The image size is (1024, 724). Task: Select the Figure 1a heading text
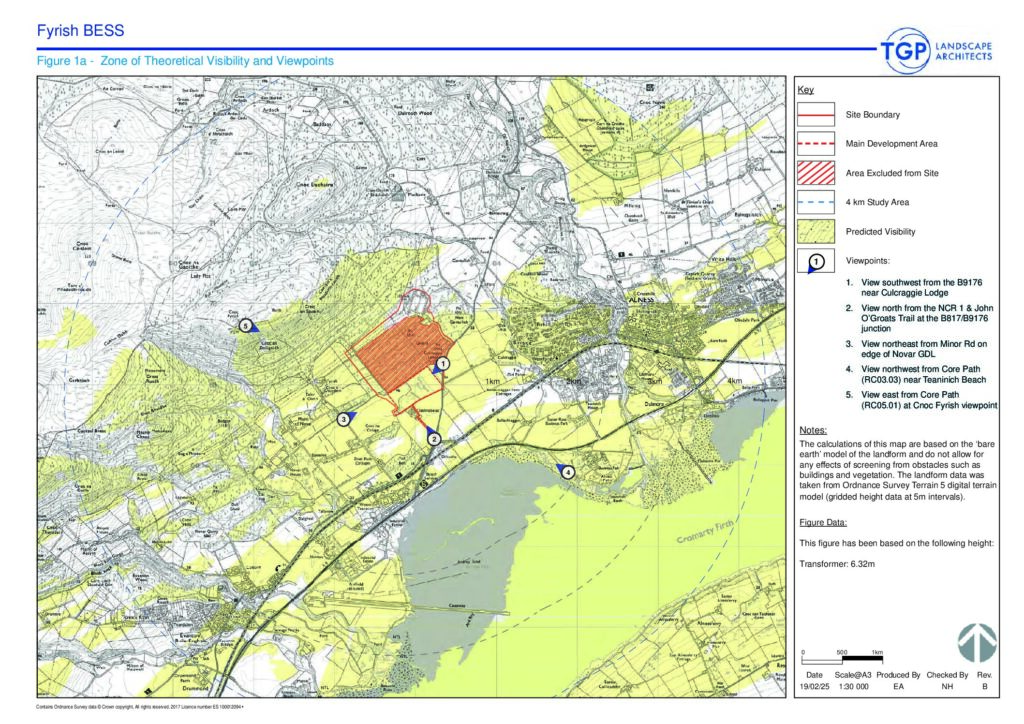184,61
